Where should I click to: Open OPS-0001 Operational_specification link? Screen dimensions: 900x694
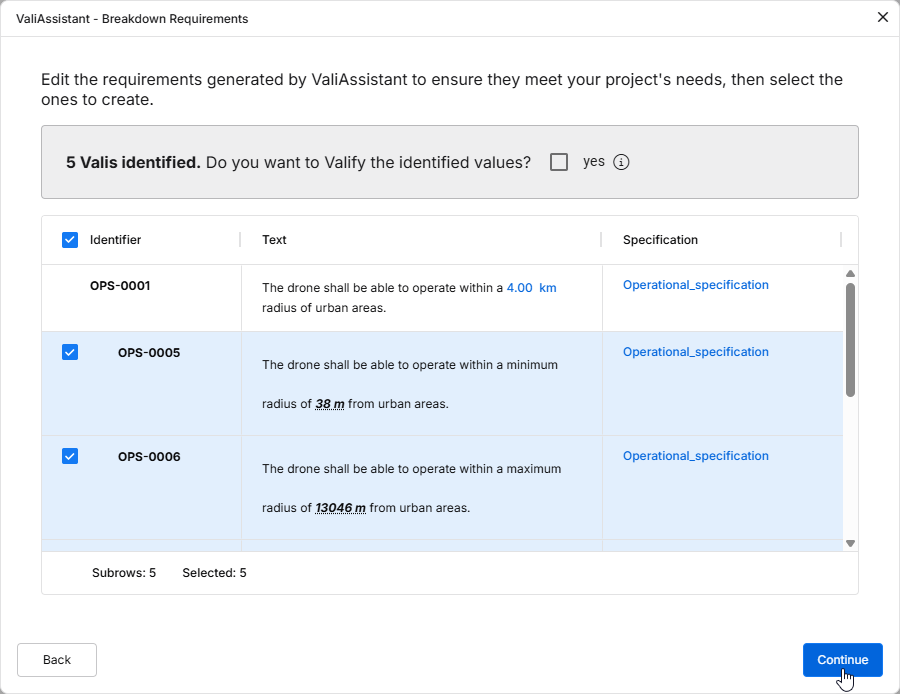click(x=695, y=285)
